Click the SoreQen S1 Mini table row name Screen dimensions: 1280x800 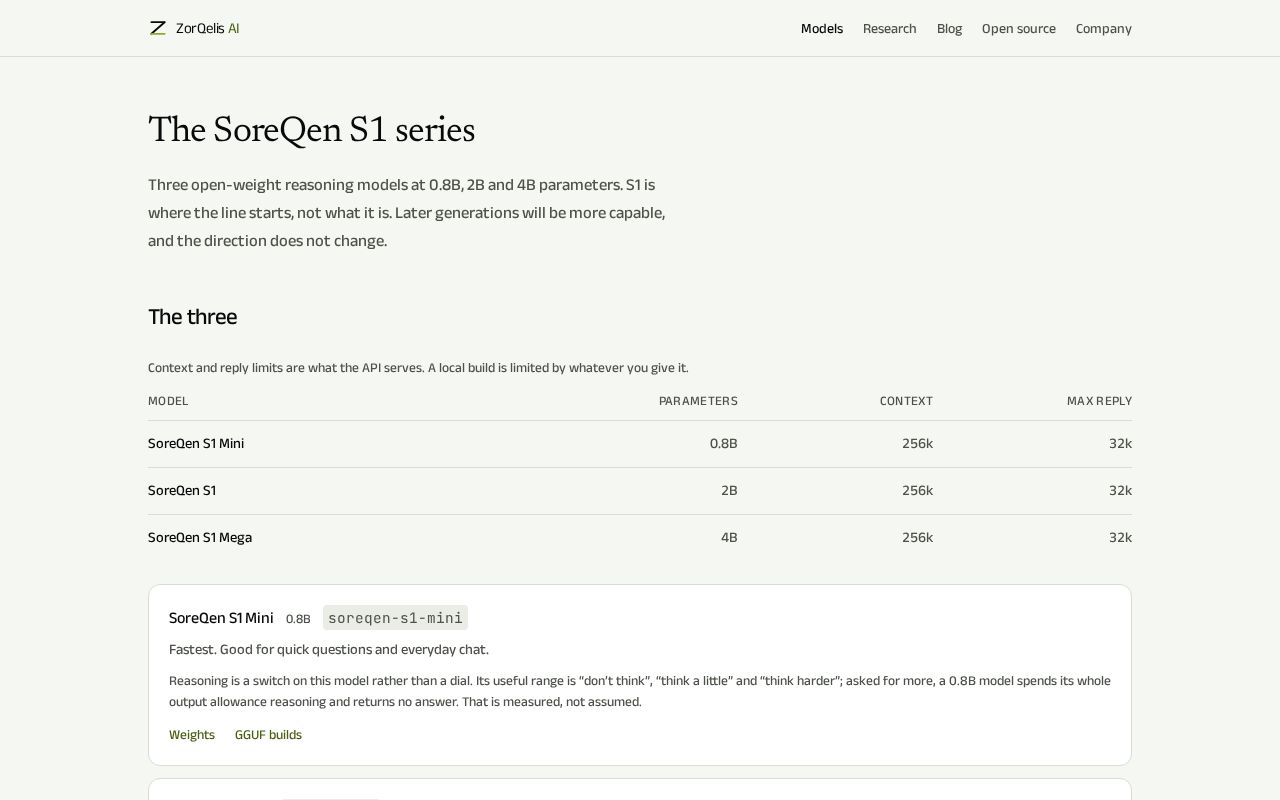click(x=196, y=444)
